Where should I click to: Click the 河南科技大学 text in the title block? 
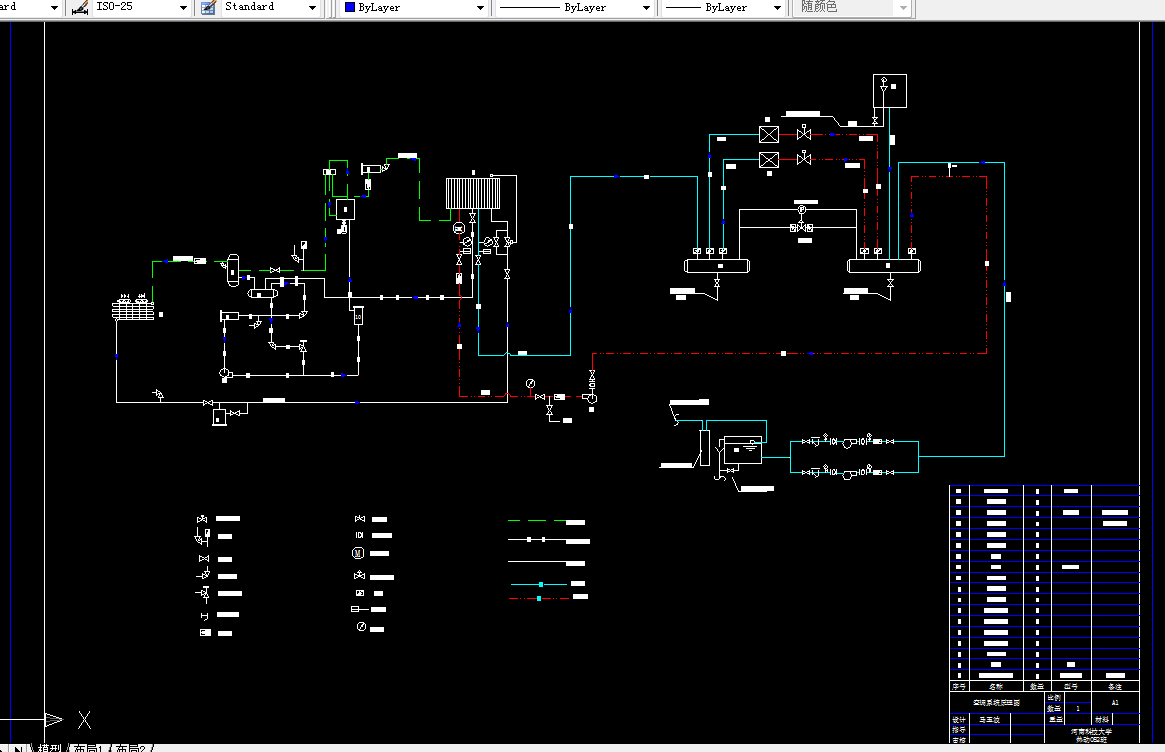point(1091,732)
